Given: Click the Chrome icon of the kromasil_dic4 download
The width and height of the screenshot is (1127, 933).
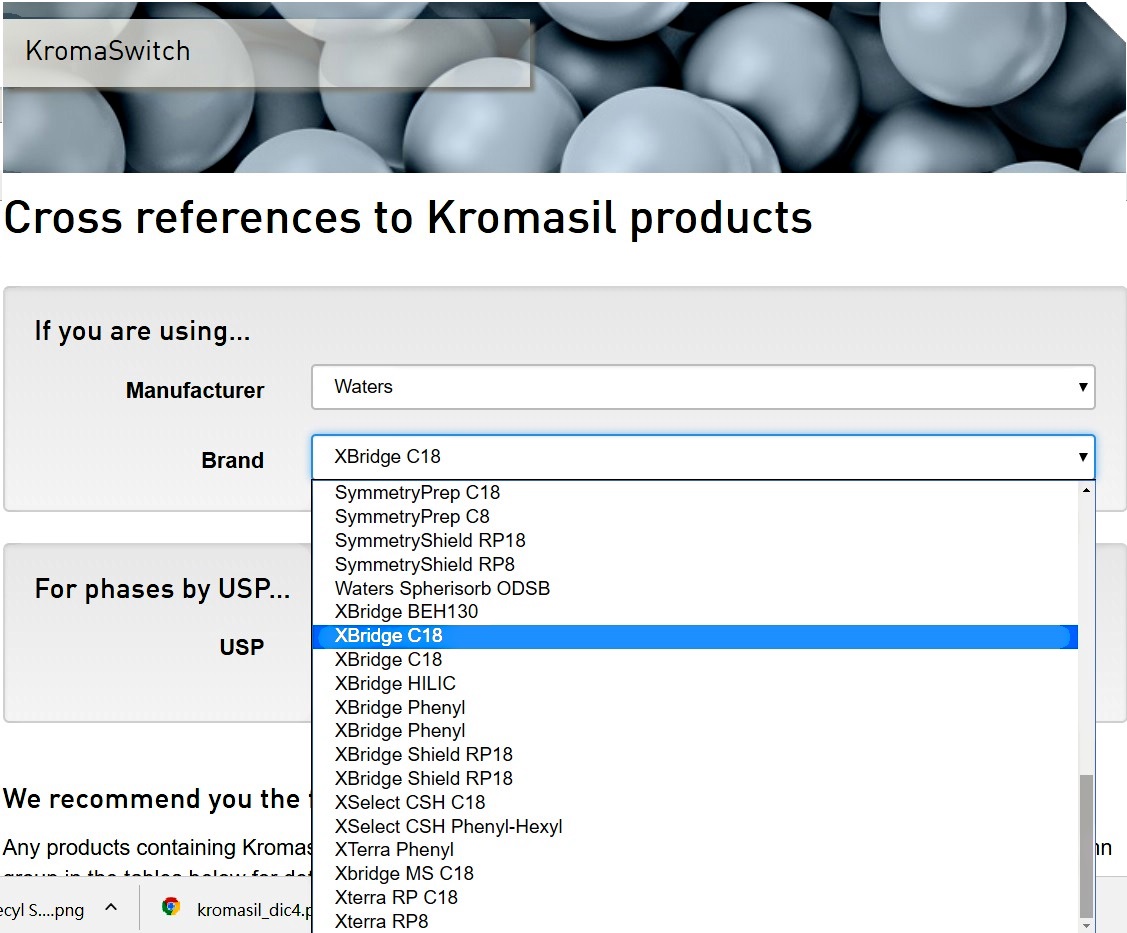Looking at the screenshot, I should tap(170, 907).
